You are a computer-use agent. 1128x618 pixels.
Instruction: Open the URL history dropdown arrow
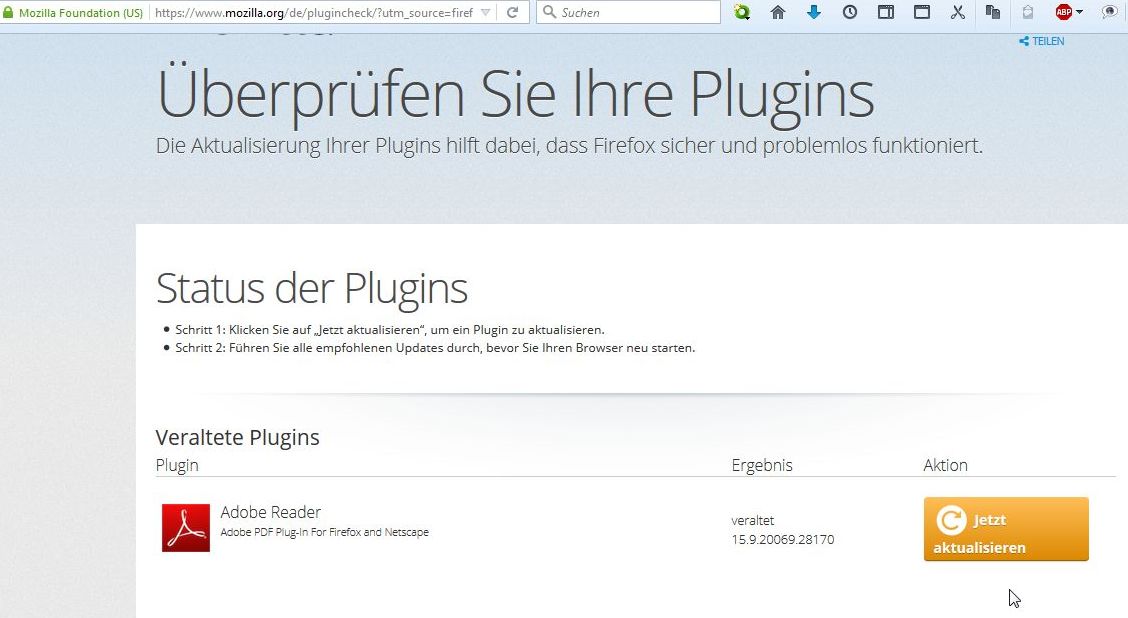pos(486,12)
